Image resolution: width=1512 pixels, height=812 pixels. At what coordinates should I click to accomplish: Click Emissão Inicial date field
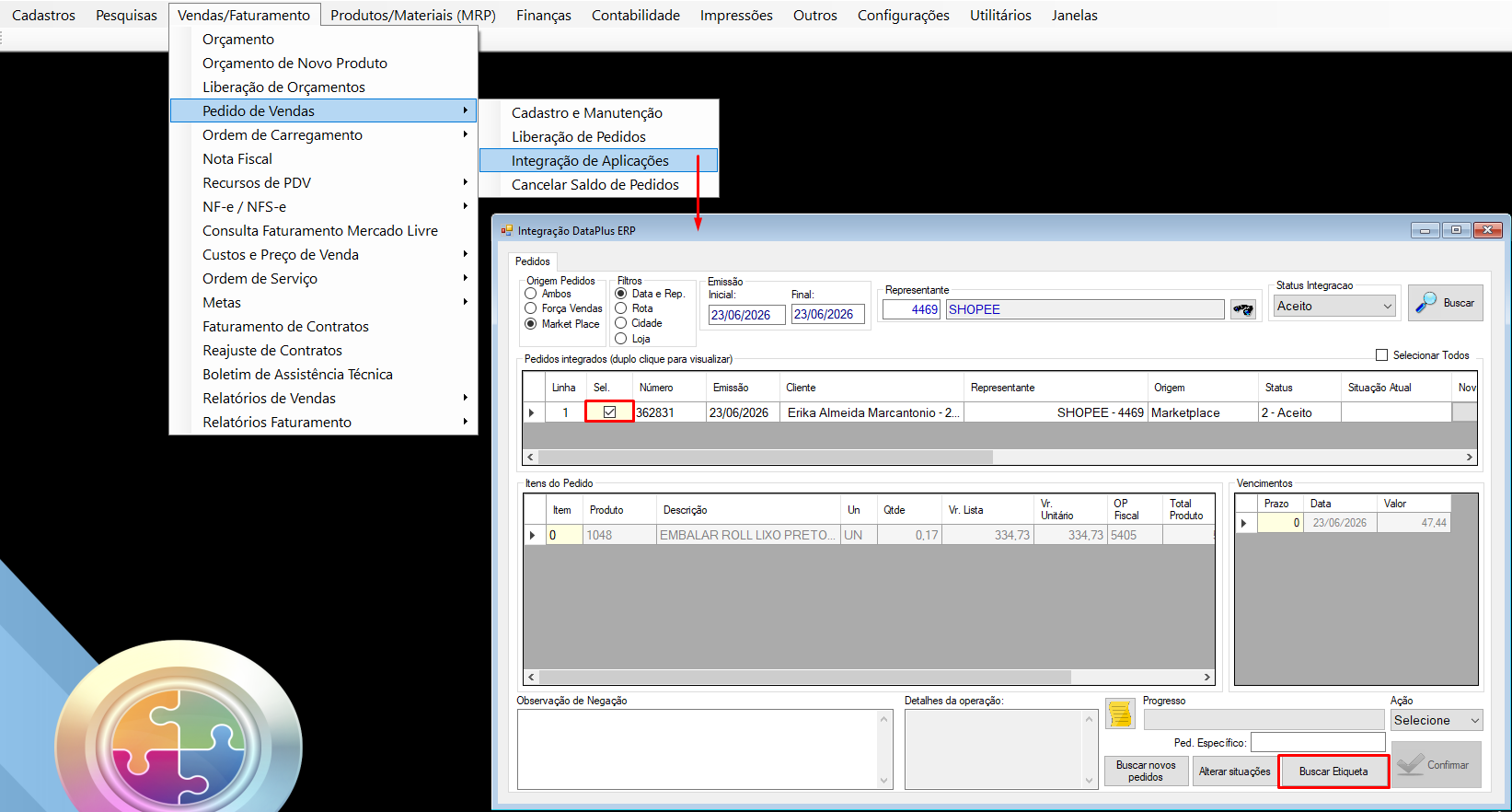pyautogui.click(x=746, y=314)
